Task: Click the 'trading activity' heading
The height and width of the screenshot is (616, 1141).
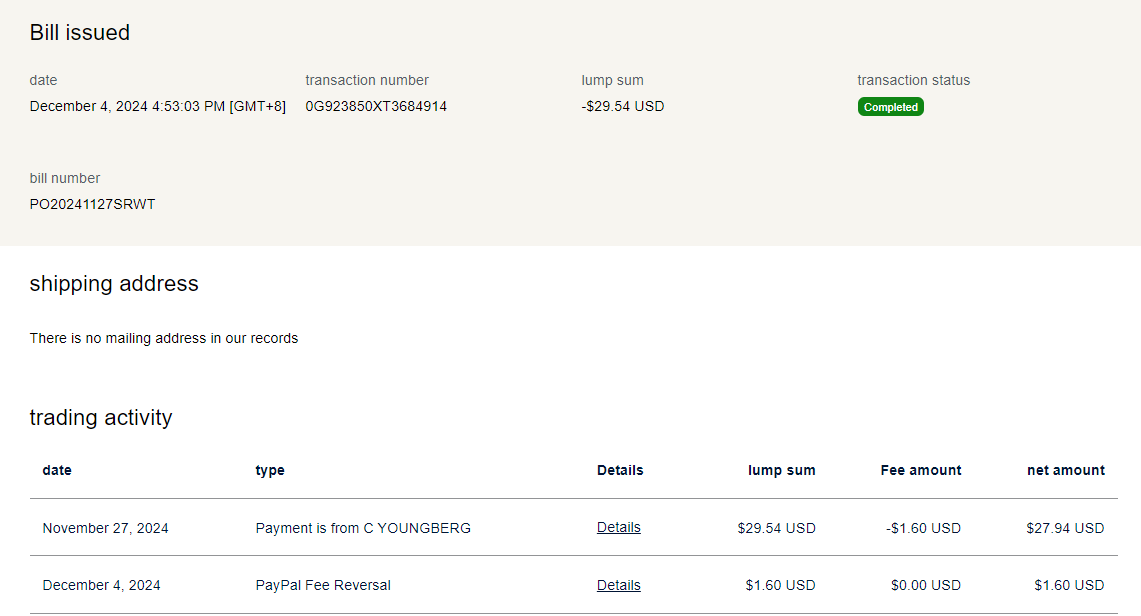Action: [x=101, y=417]
